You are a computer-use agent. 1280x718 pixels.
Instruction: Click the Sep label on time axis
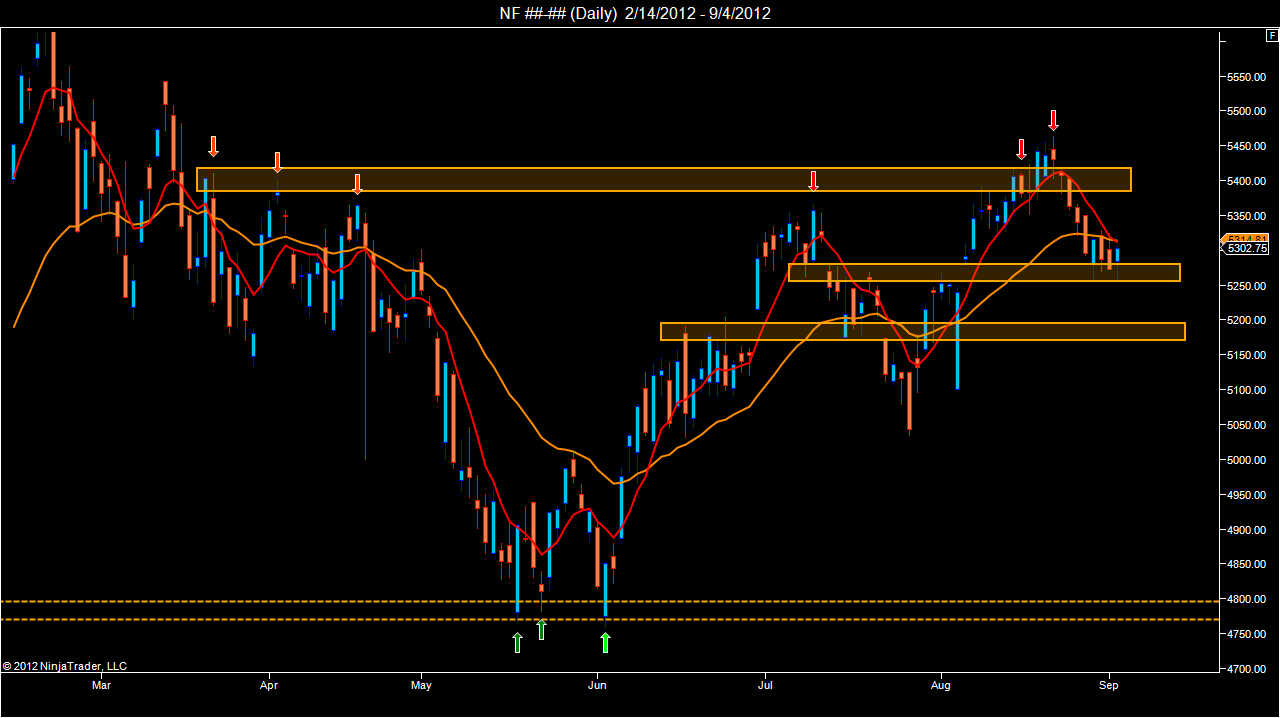point(1108,686)
